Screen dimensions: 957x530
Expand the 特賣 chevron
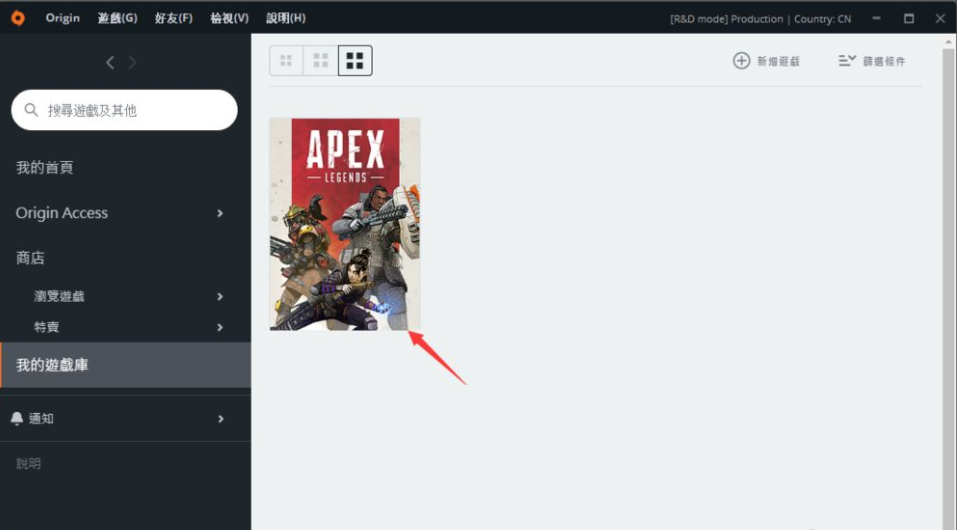point(220,328)
